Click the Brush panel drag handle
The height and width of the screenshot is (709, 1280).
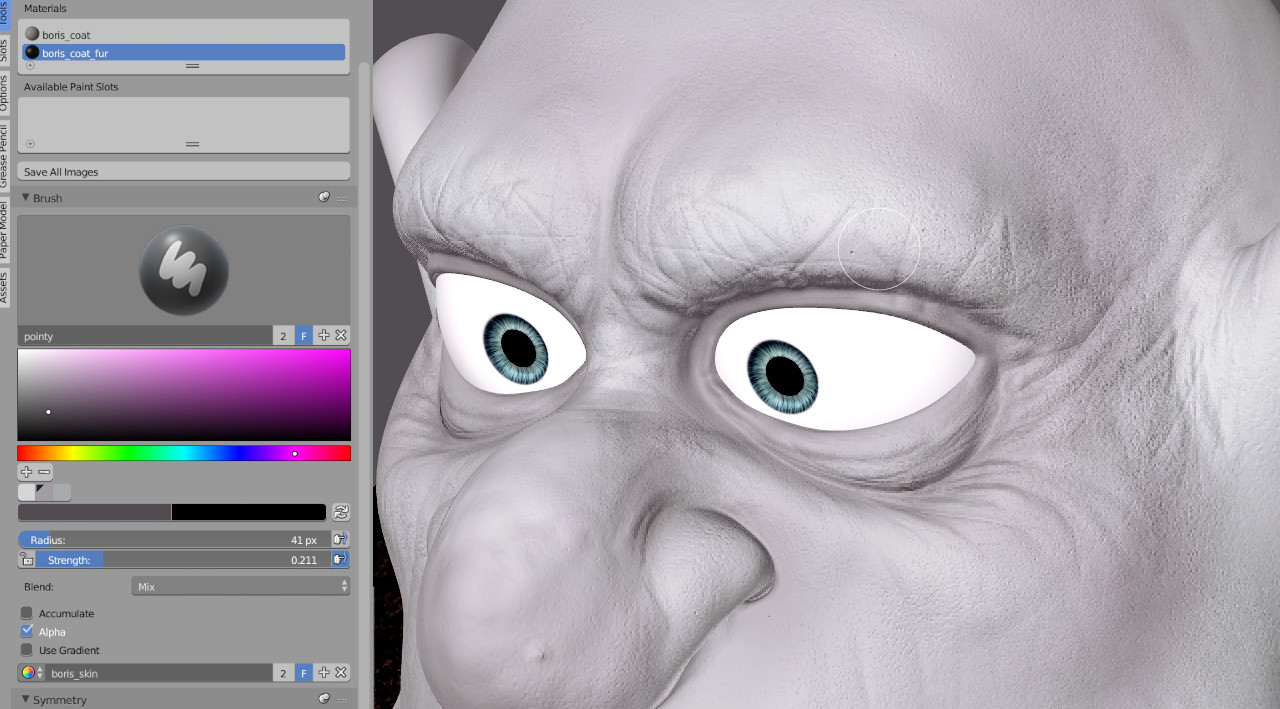(x=341, y=198)
